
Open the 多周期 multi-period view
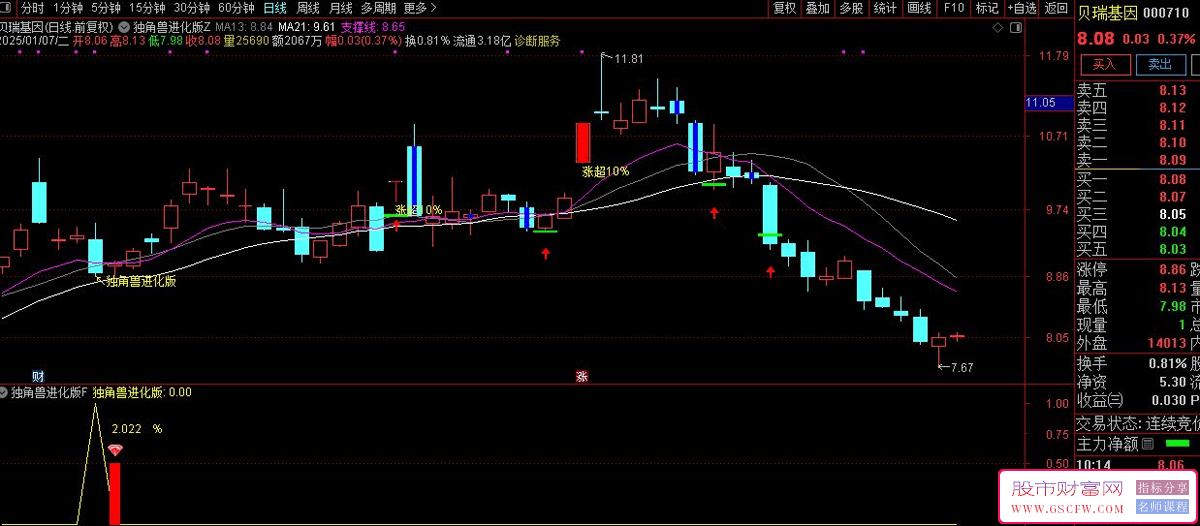click(379, 8)
